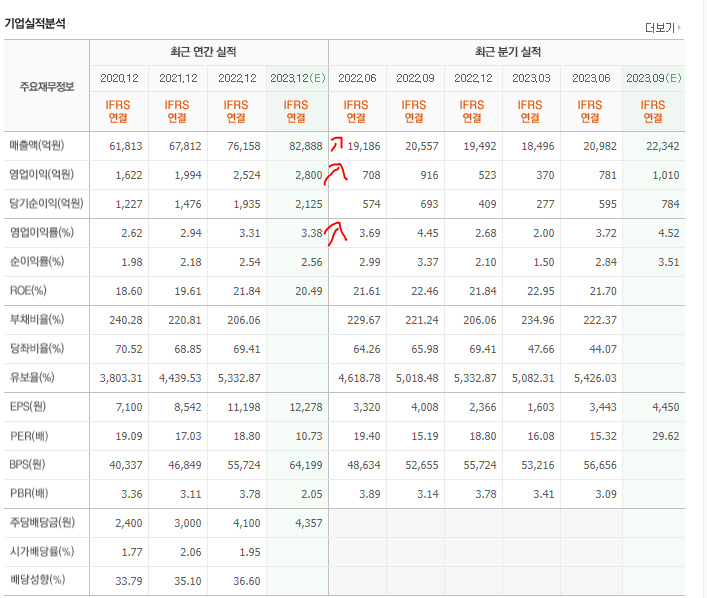Click the 순이익률(%) row label
This screenshot has height=598, width=707.
(x=37, y=261)
